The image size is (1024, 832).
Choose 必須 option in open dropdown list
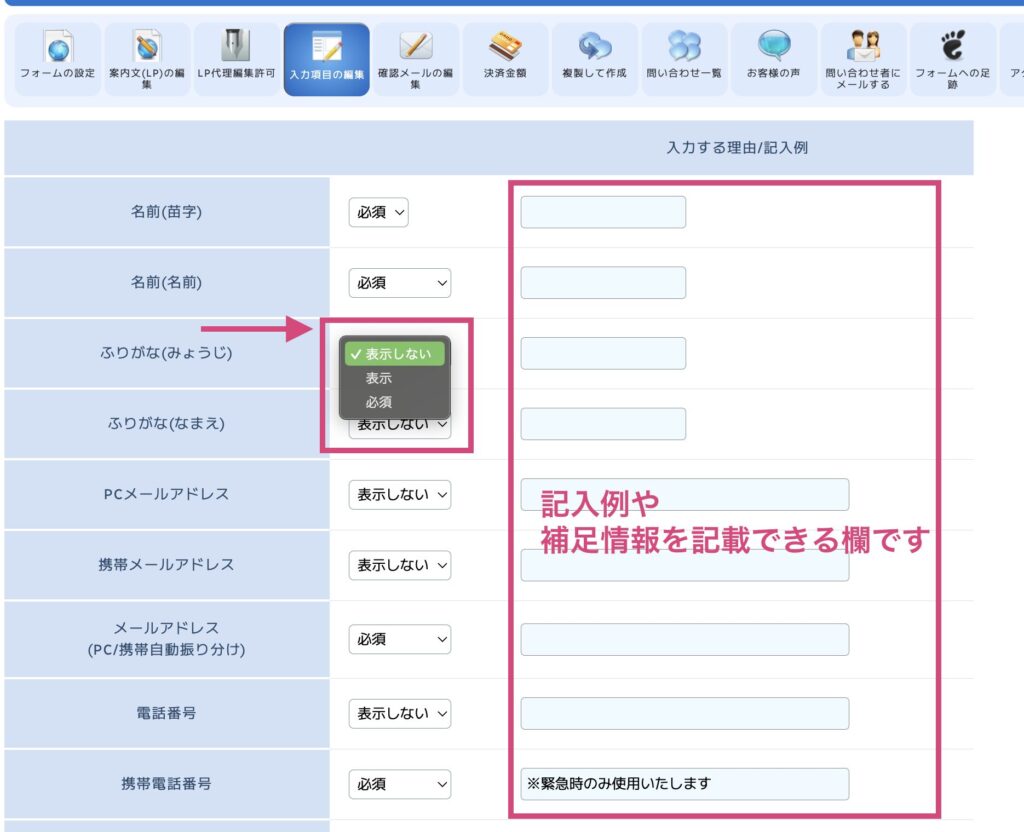(379, 402)
